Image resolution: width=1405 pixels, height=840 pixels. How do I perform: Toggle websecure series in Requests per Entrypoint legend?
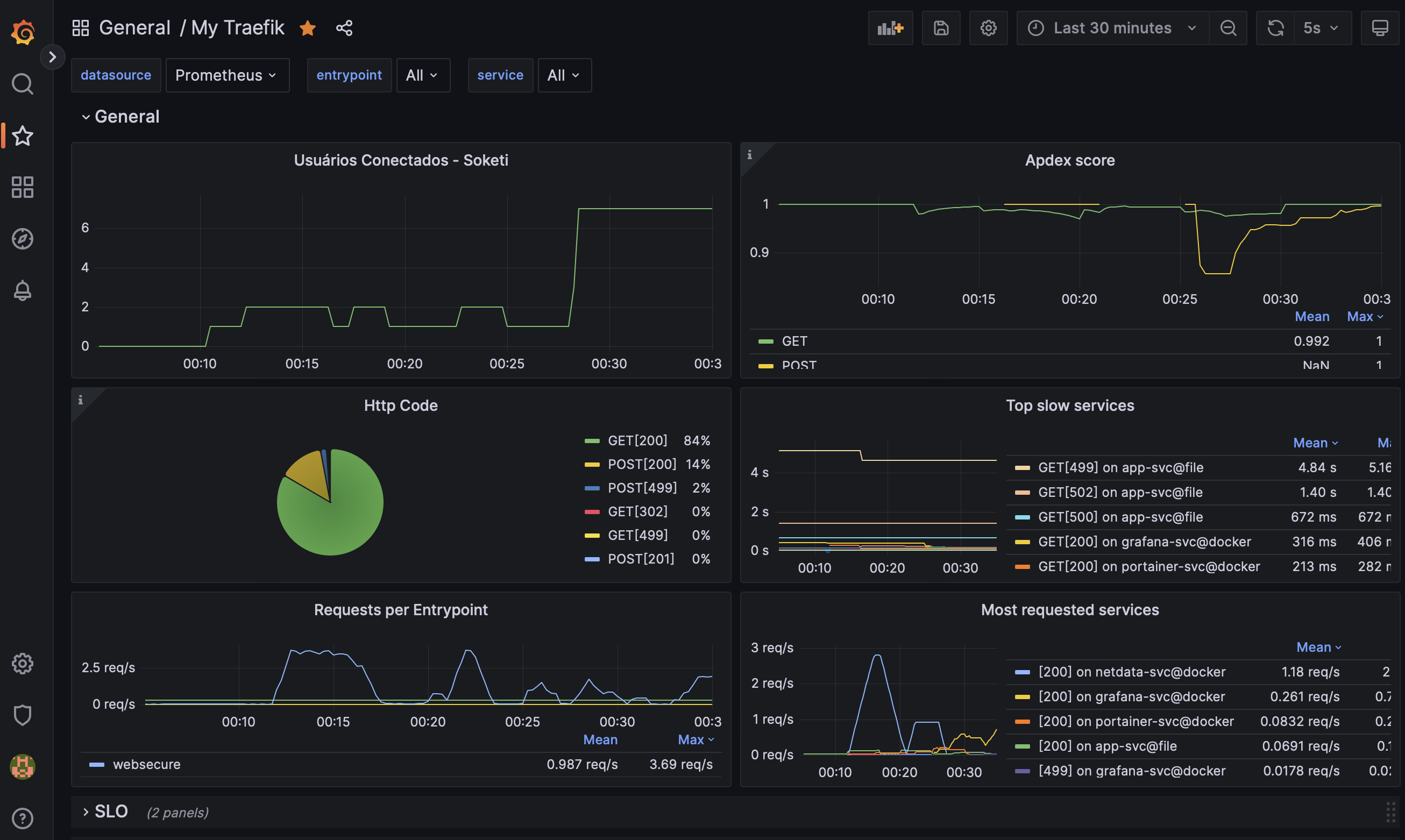147,764
